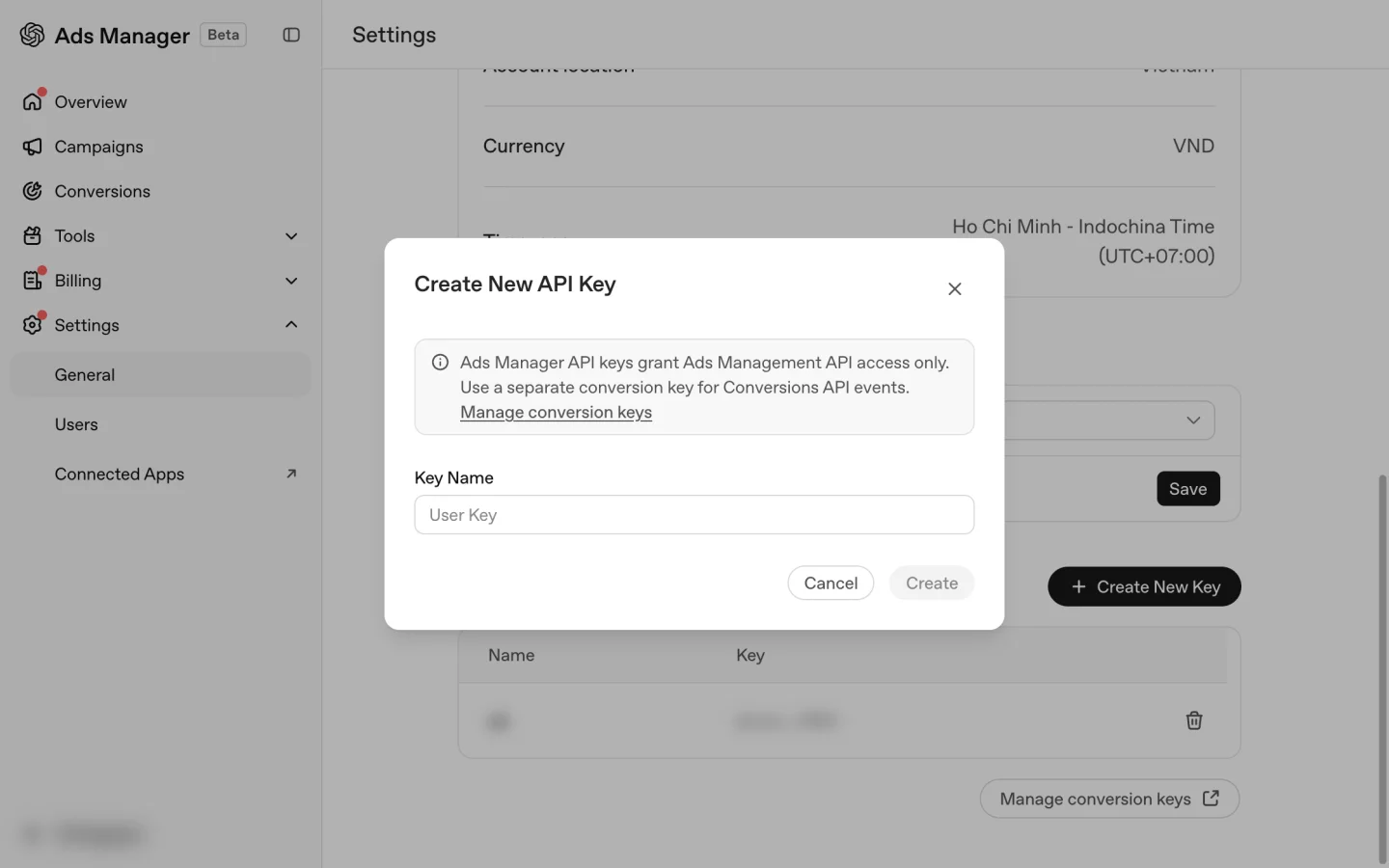Click the Campaigns megaphone icon
1389x868 pixels.
pos(33,147)
